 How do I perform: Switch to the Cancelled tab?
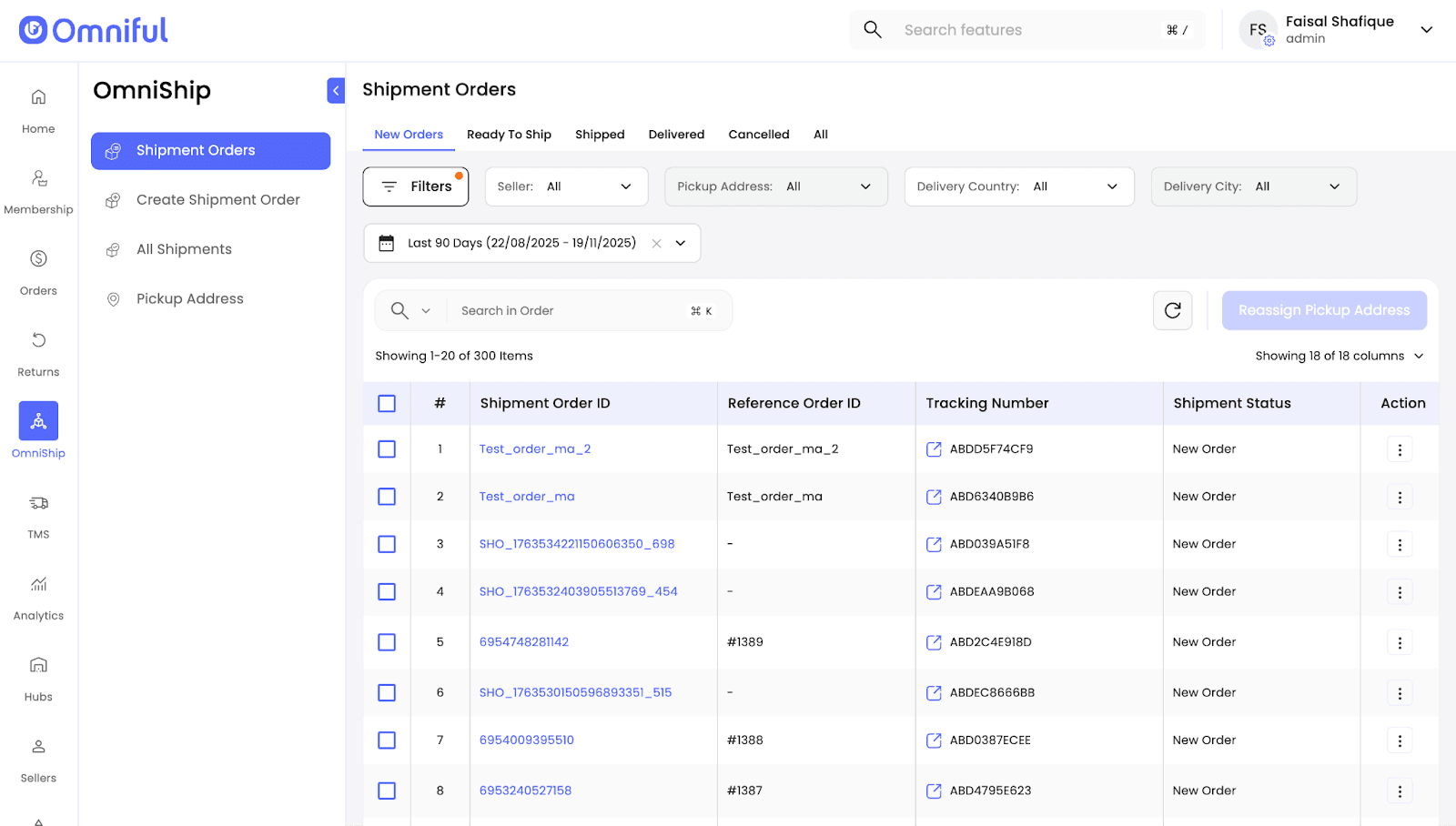point(758,135)
